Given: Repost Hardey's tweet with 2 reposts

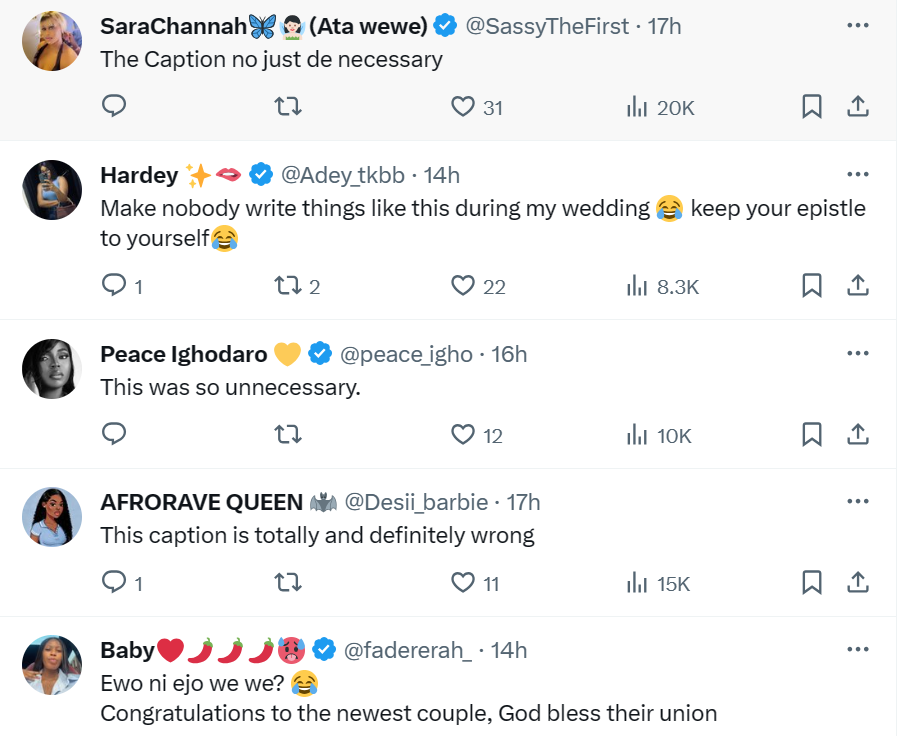Looking at the screenshot, I should tap(288, 286).
